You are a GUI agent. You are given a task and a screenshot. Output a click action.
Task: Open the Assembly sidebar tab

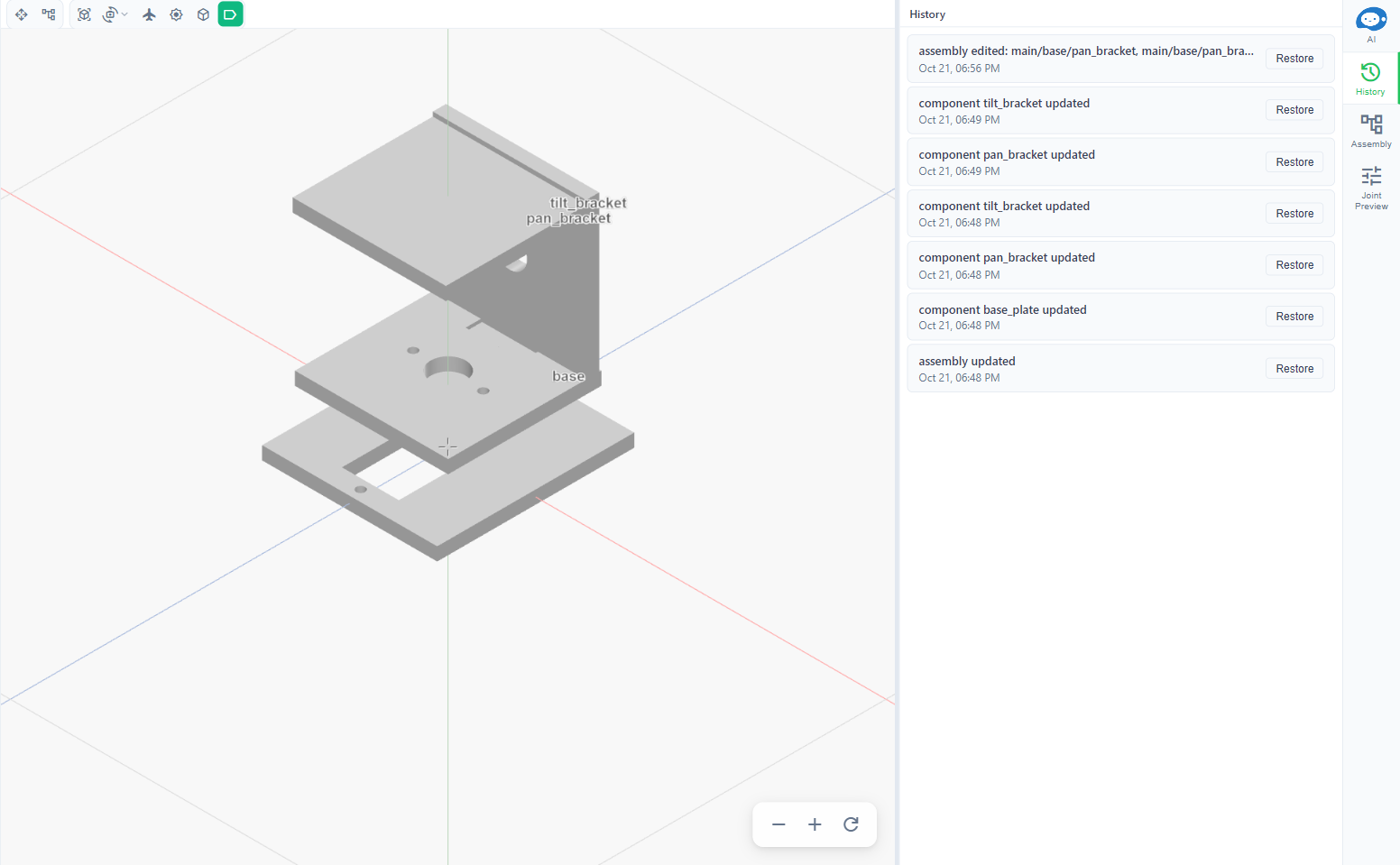[x=1371, y=131]
